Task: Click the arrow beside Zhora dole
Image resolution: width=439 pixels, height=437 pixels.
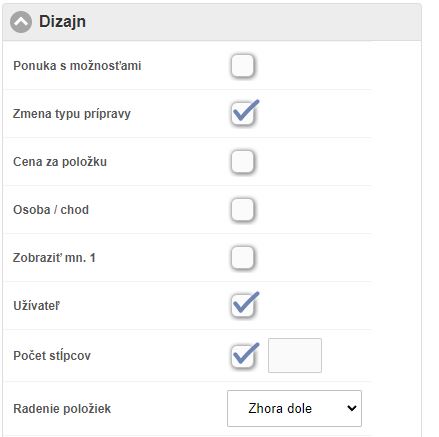Action: coord(352,408)
